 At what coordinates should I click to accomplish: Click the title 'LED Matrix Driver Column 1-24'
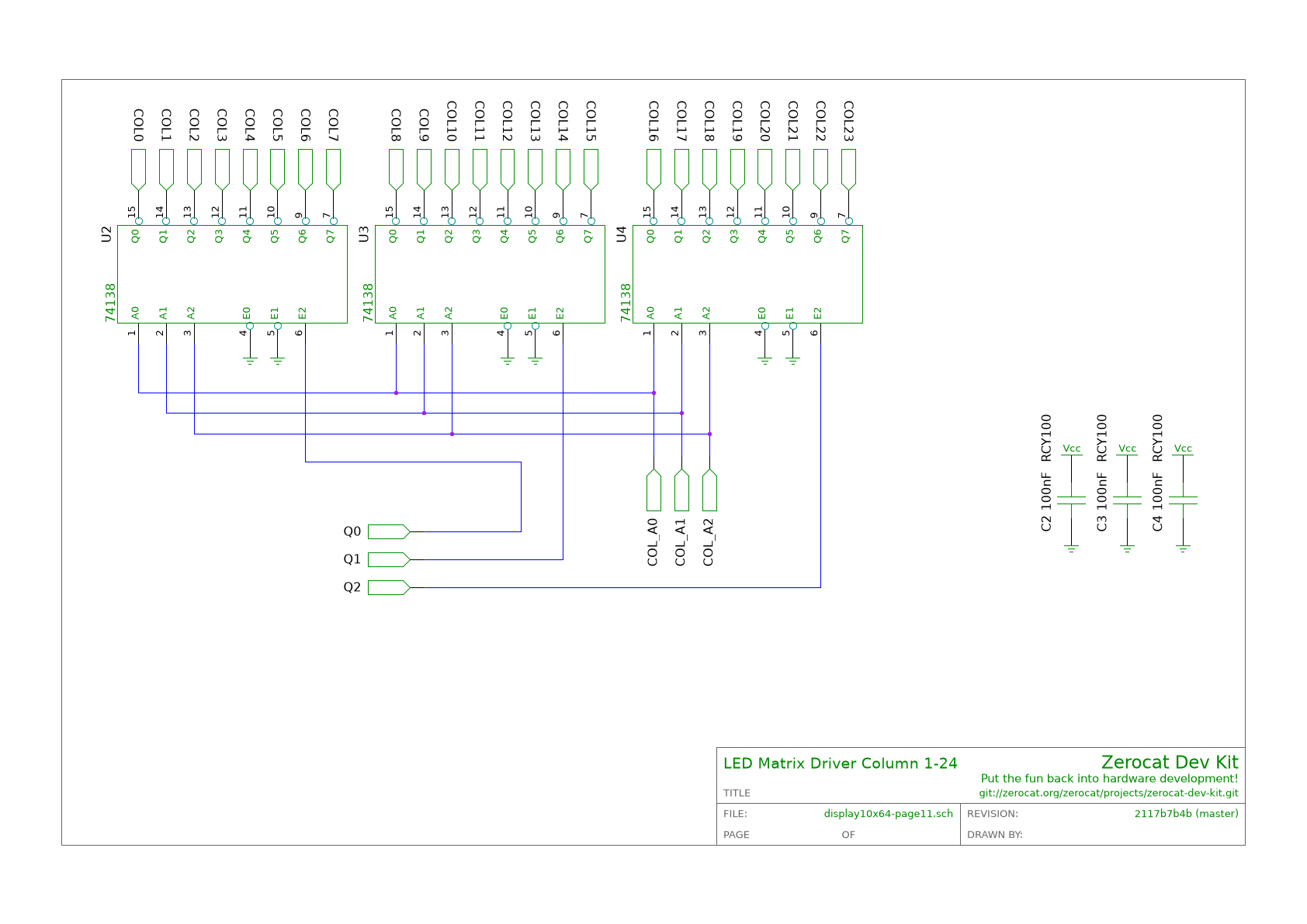(841, 763)
